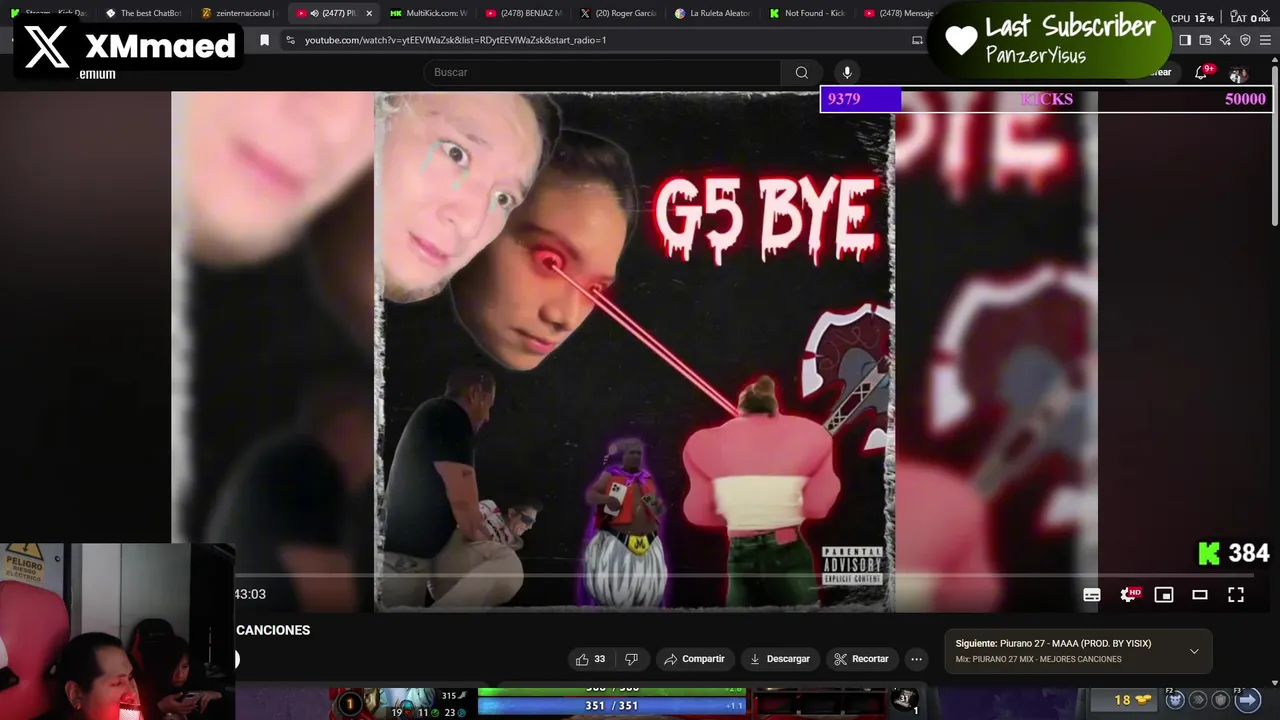1280x720 pixels.
Task: Switch to zeinternacional tab
Action: (237, 13)
